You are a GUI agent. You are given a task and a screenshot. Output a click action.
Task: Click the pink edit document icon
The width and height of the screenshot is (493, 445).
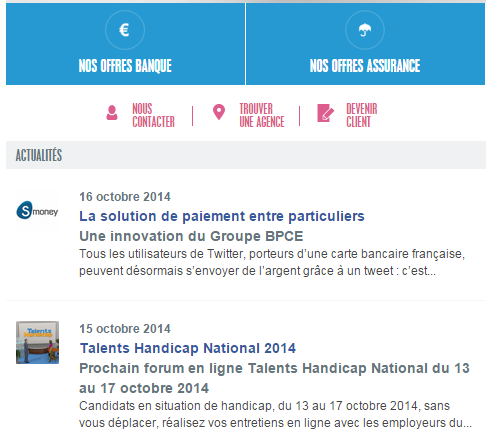(325, 113)
